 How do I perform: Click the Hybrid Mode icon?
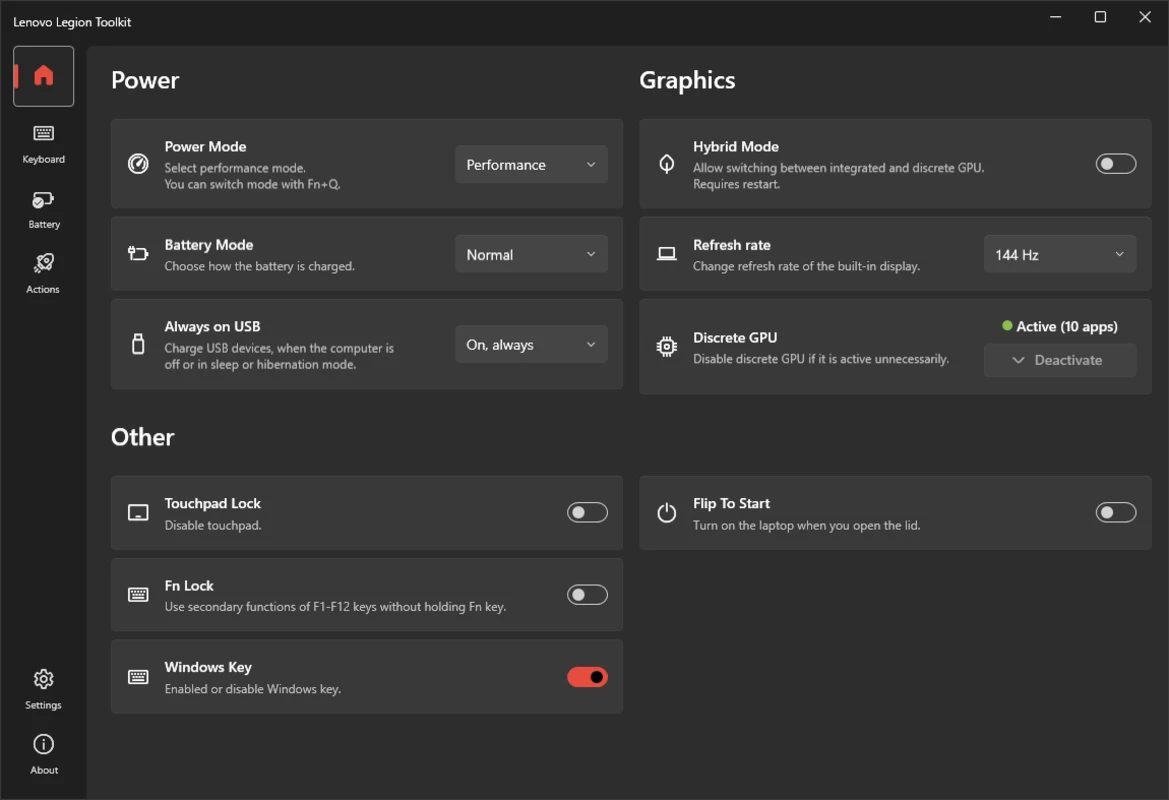pyautogui.click(x=667, y=164)
